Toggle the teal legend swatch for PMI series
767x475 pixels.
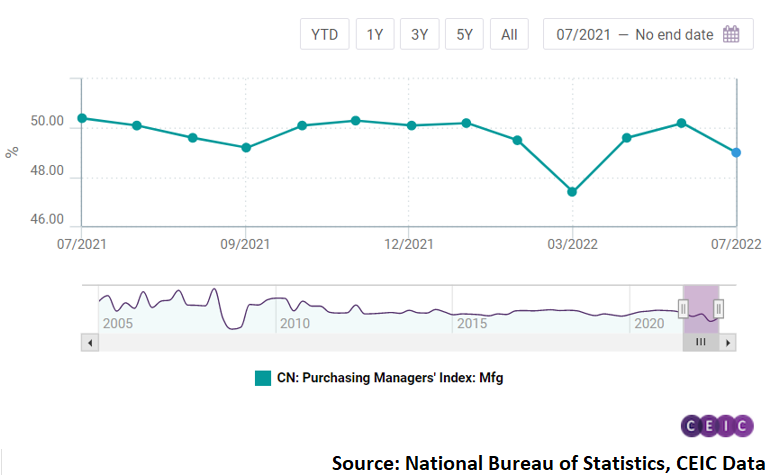(263, 378)
